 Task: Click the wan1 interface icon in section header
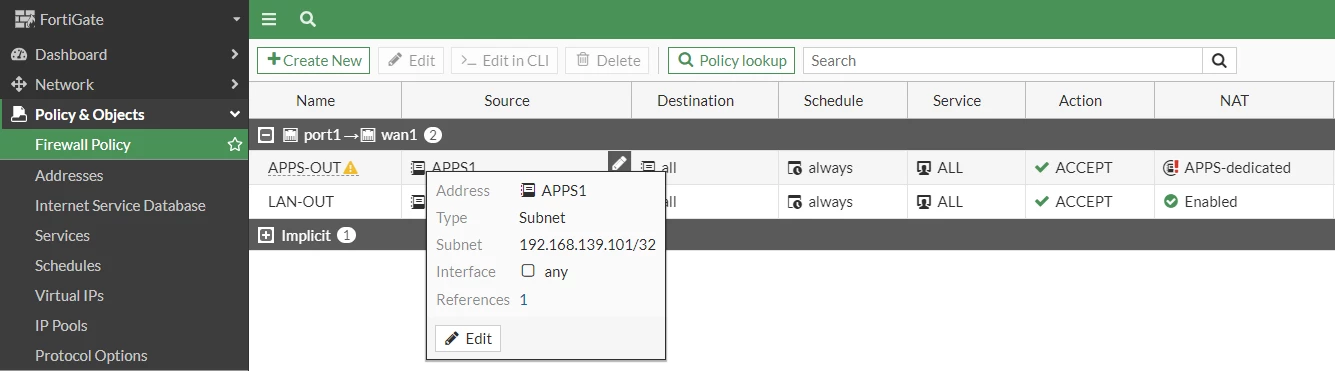coord(368,134)
